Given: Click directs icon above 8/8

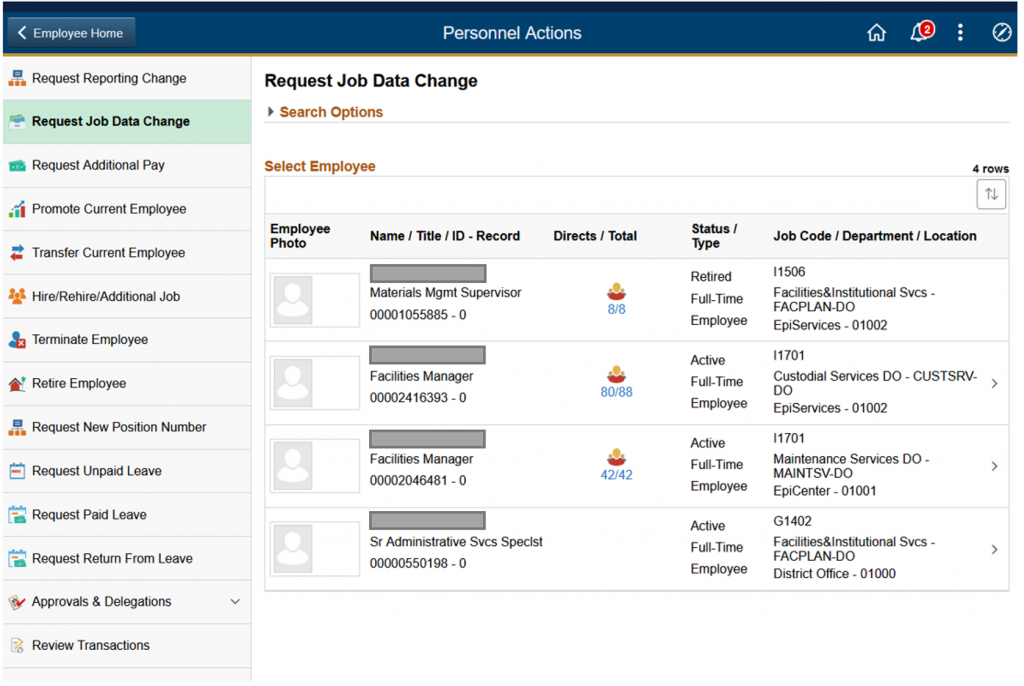Looking at the screenshot, I should click(616, 291).
